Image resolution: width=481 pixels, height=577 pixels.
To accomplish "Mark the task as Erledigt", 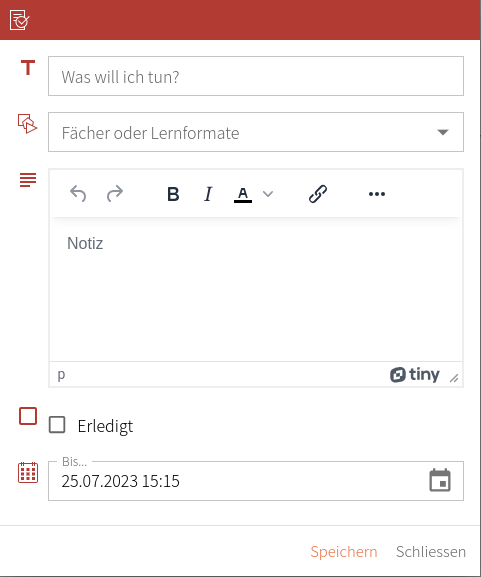I will (57, 425).
